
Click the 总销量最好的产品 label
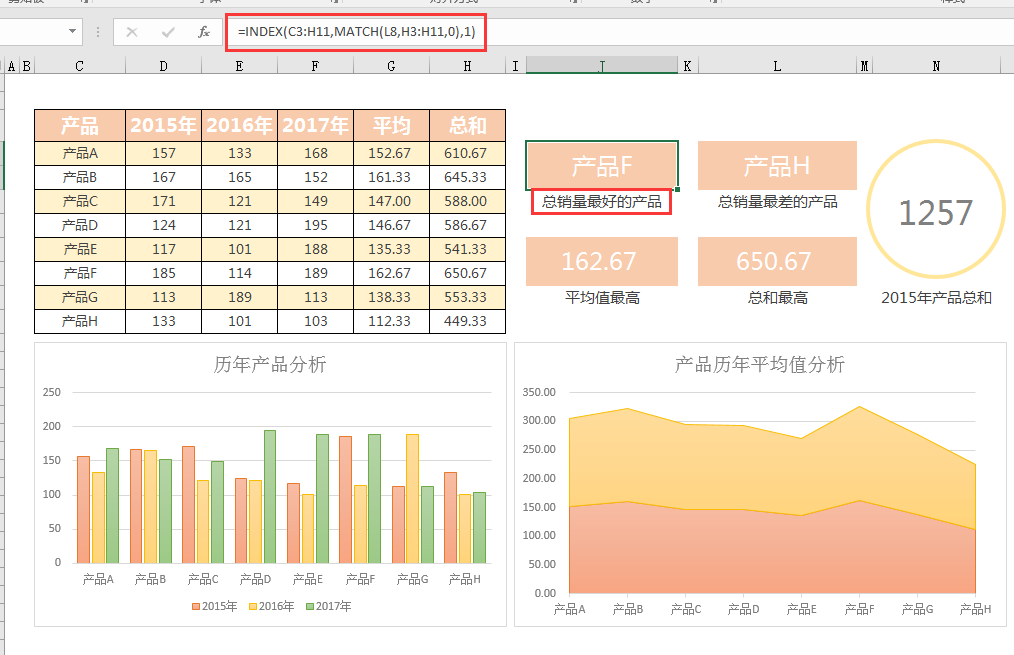[602, 202]
